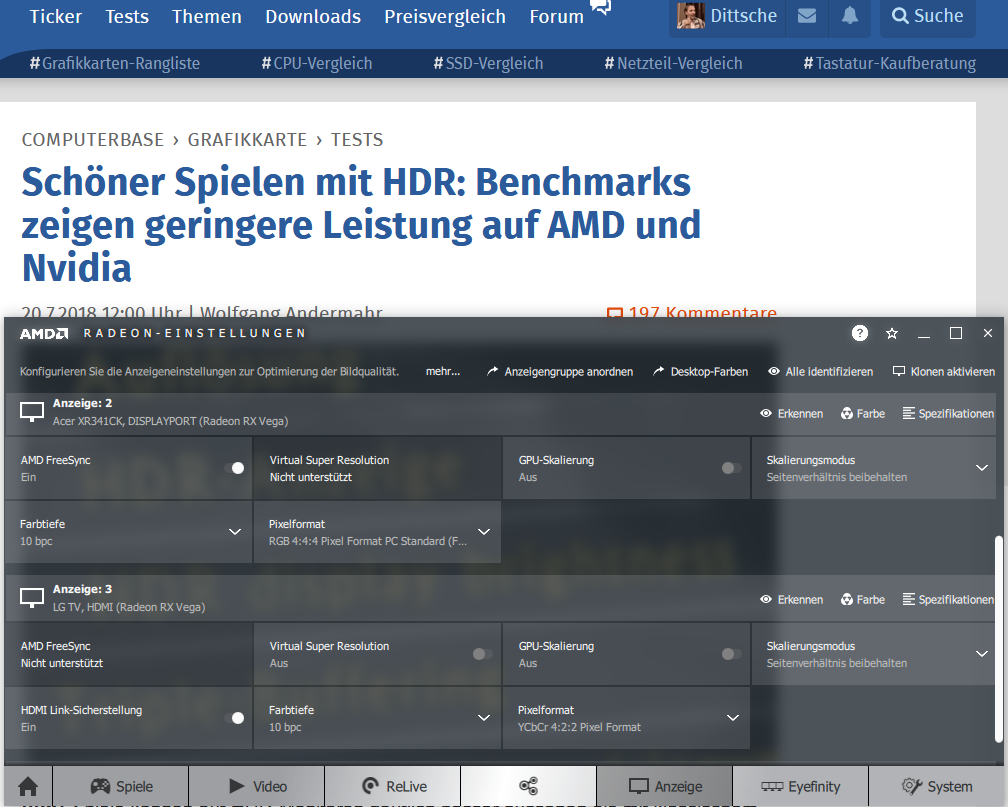1008x807 pixels.
Task: Open notifications bell icon on ComputerBase
Action: coord(850,16)
